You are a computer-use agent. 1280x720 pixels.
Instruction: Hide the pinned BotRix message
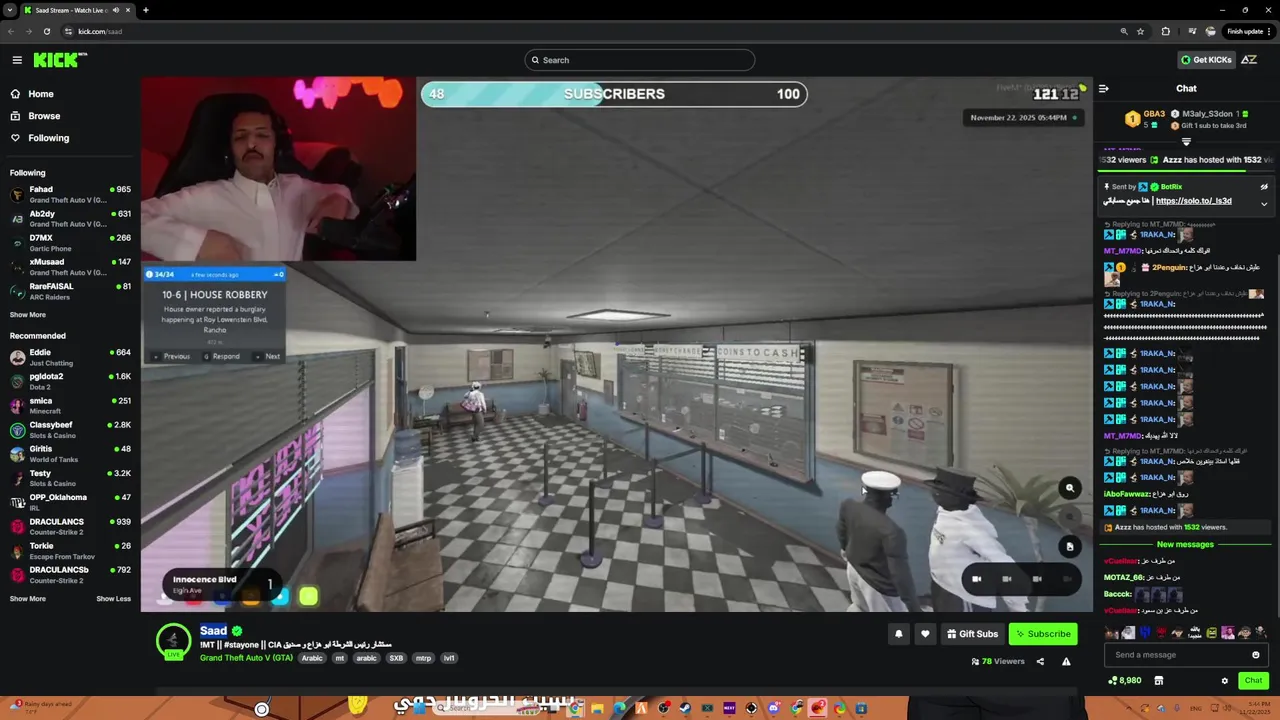(x=1264, y=187)
